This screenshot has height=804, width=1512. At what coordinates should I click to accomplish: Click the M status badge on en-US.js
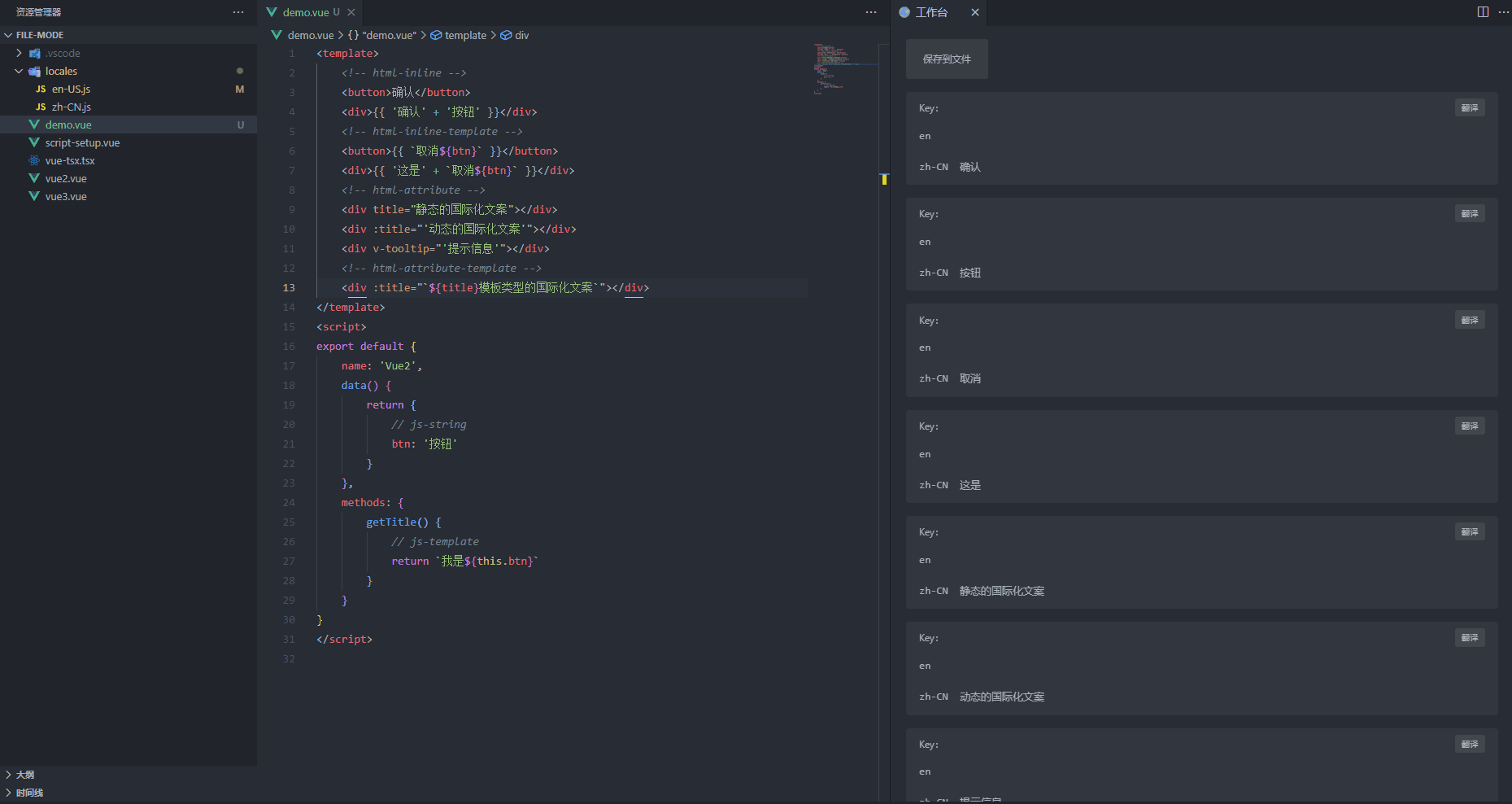[240, 90]
